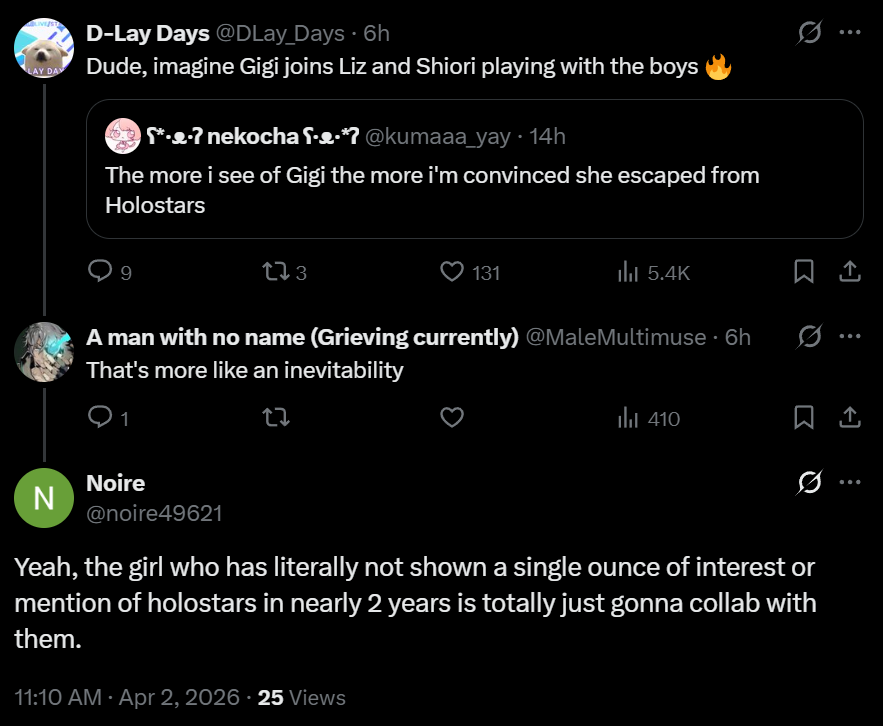Screen dimensions: 883x726
Task: Open more options menu on Noire's tweet
Action: click(849, 483)
